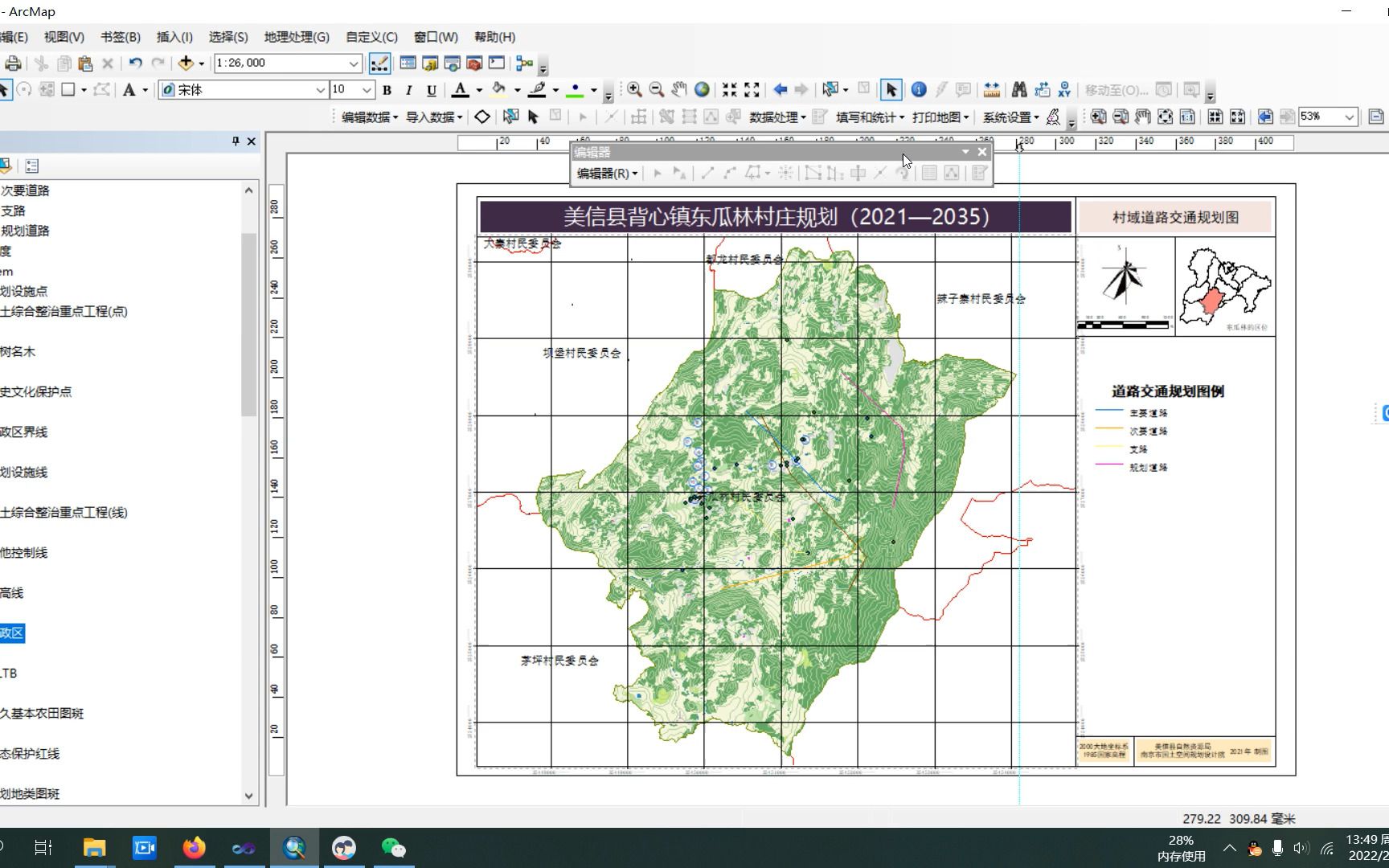
Task: Toggle italic text formatting
Action: point(408,90)
